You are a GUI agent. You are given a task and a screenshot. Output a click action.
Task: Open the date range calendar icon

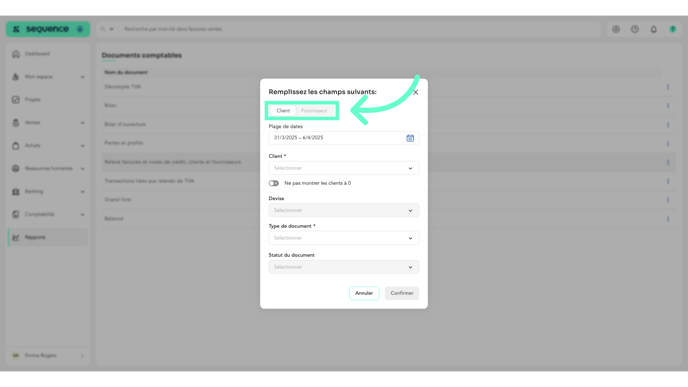coord(410,138)
